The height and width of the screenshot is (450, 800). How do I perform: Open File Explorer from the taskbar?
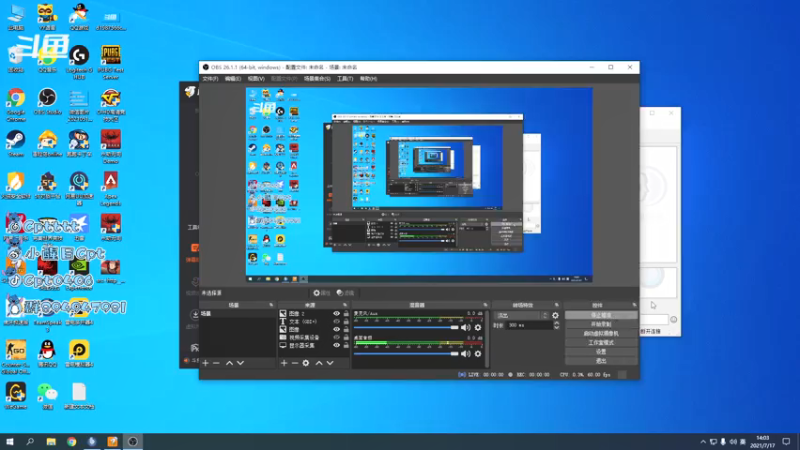[51, 442]
